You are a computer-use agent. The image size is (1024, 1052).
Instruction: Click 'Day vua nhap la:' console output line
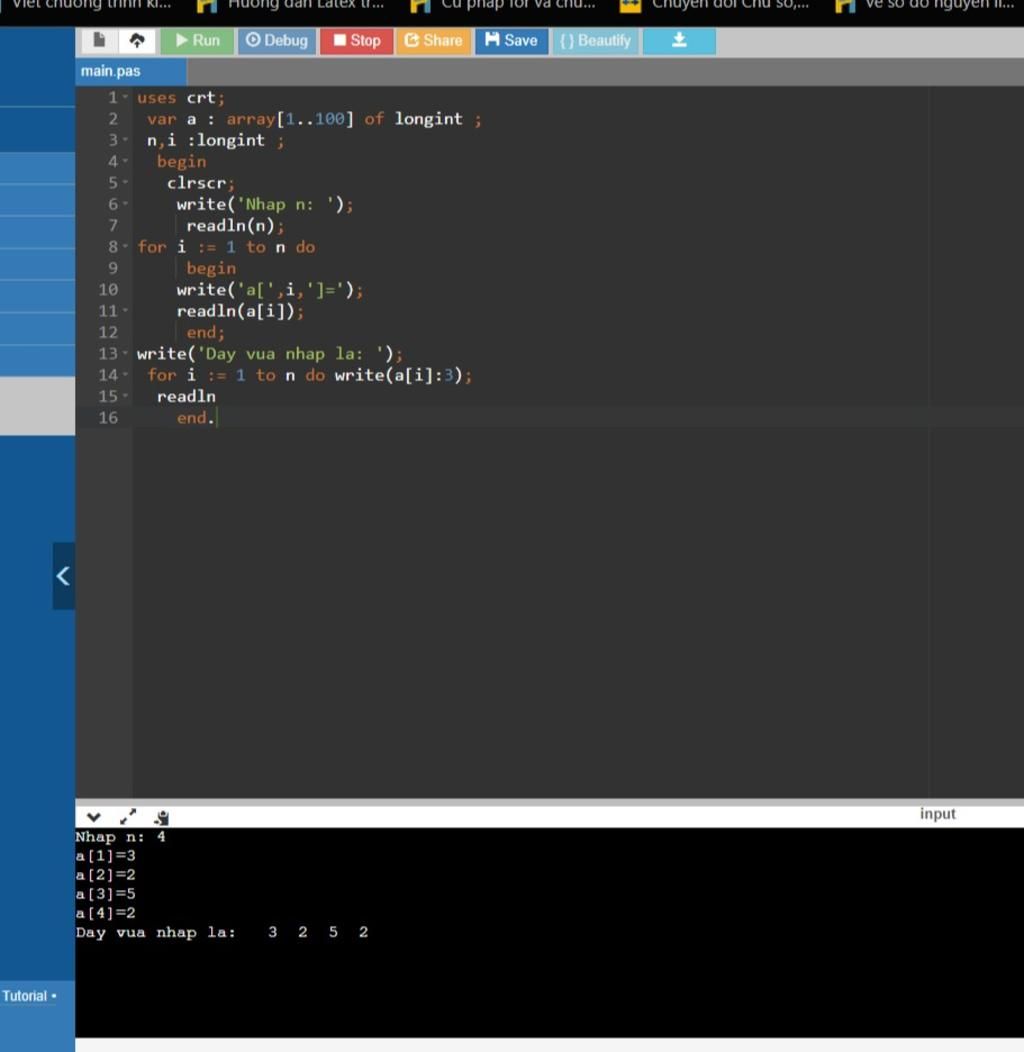click(156, 932)
